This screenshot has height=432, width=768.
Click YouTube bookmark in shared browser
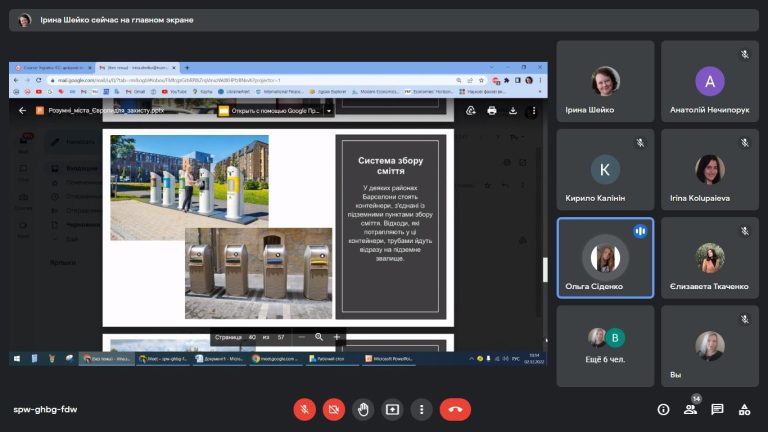pyautogui.click(x=174, y=92)
